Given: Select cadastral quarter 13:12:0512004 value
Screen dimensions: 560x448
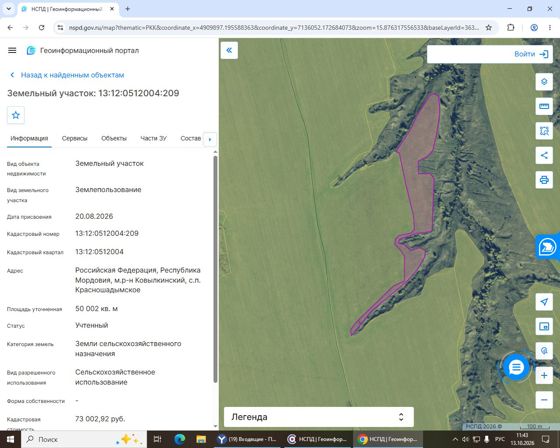Looking at the screenshot, I should tap(99, 252).
